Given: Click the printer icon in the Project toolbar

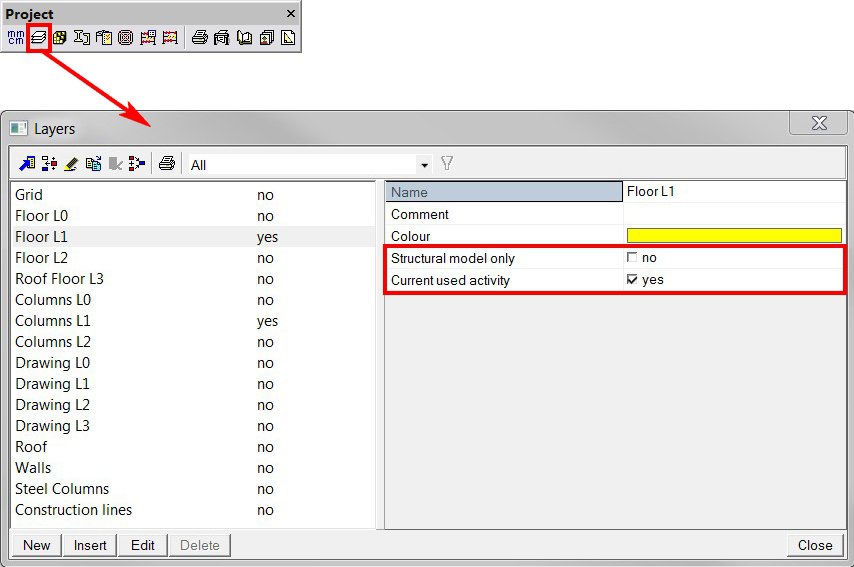Looking at the screenshot, I should [200, 38].
